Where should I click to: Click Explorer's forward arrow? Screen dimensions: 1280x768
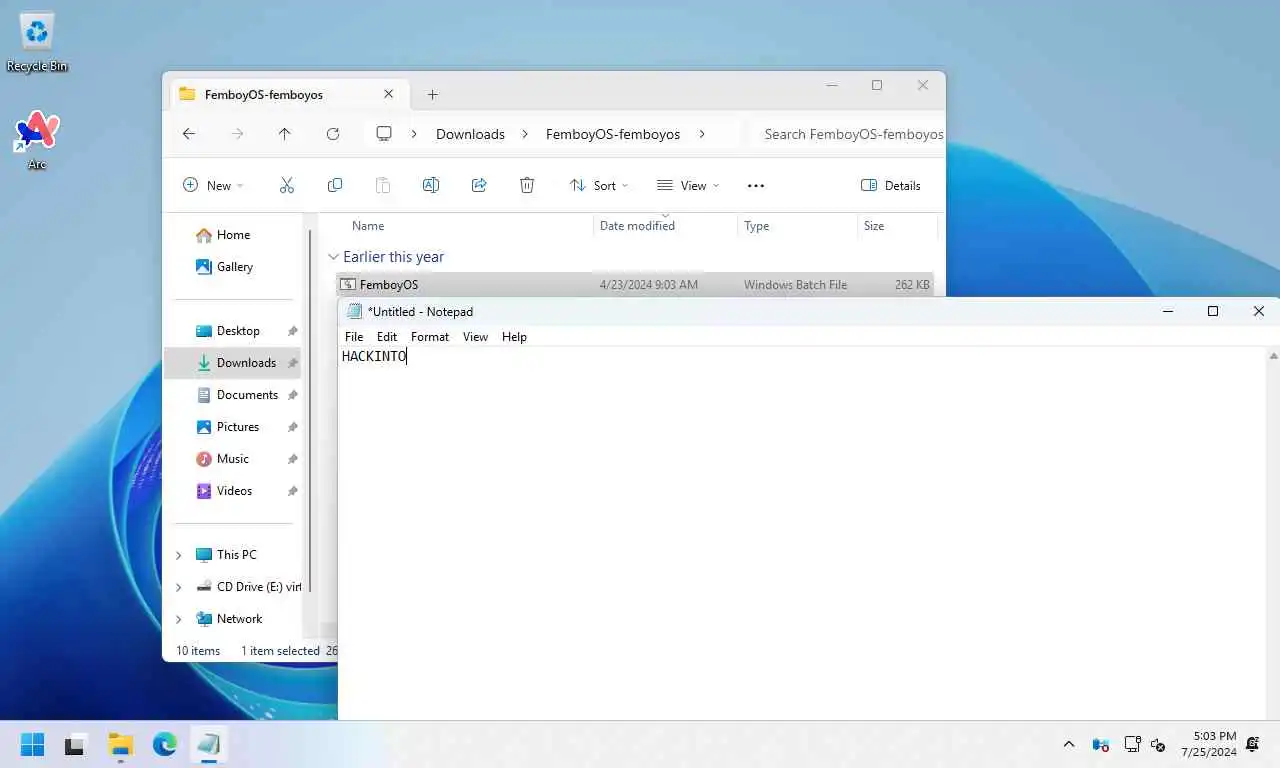(x=237, y=133)
